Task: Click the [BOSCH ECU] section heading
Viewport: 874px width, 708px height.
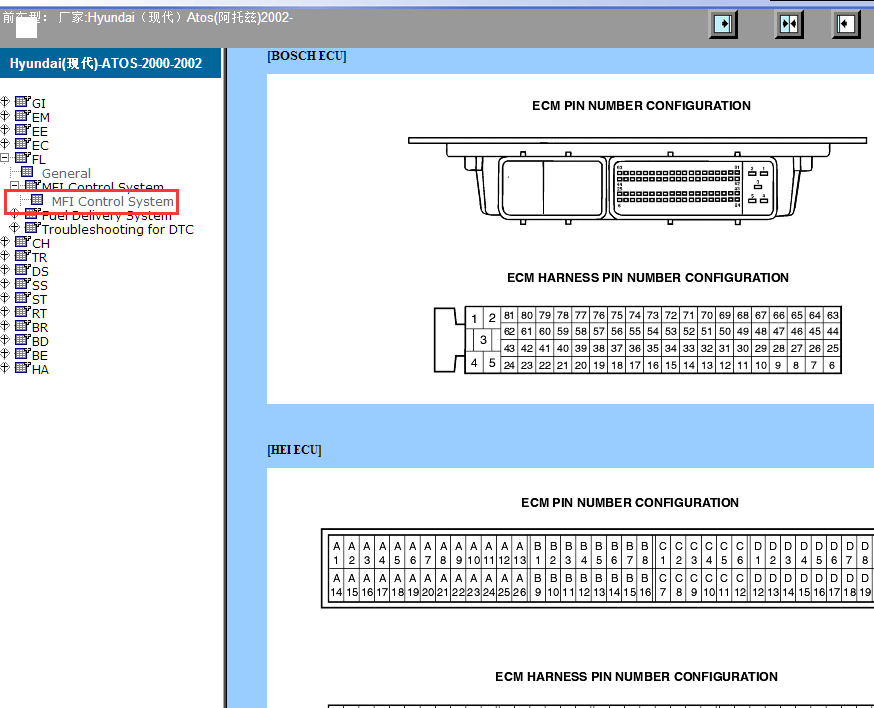Action: coord(307,56)
